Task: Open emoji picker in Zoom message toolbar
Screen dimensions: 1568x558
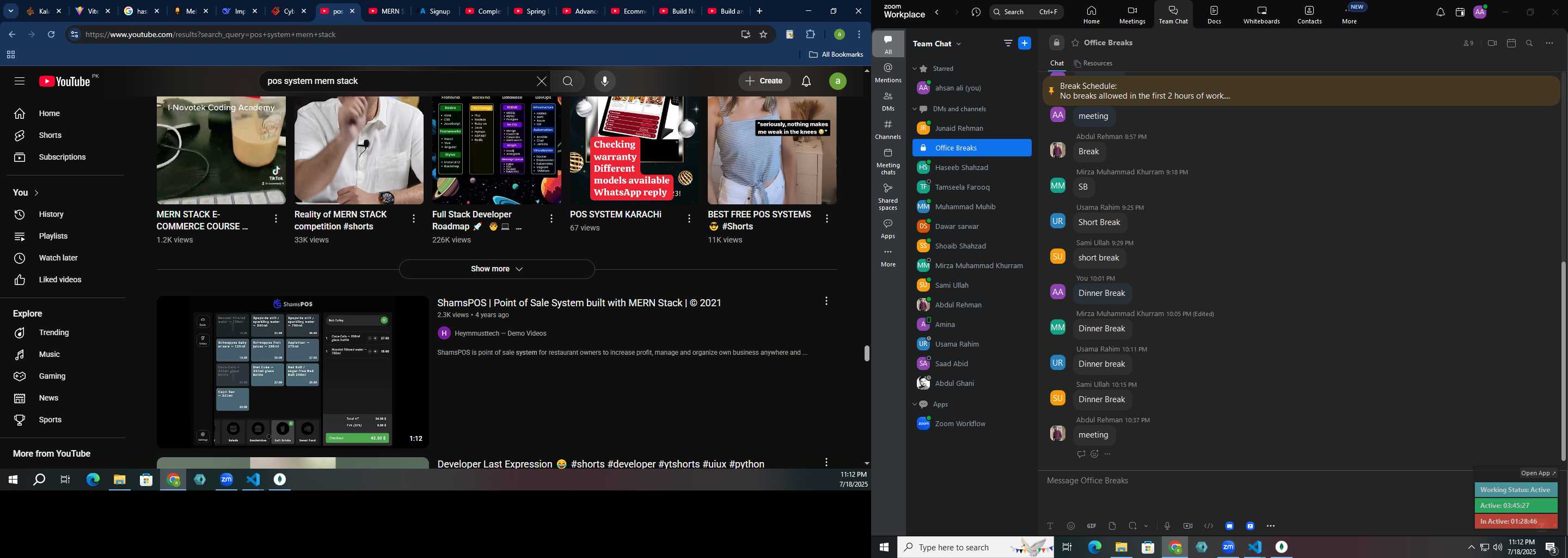Action: (x=1071, y=526)
